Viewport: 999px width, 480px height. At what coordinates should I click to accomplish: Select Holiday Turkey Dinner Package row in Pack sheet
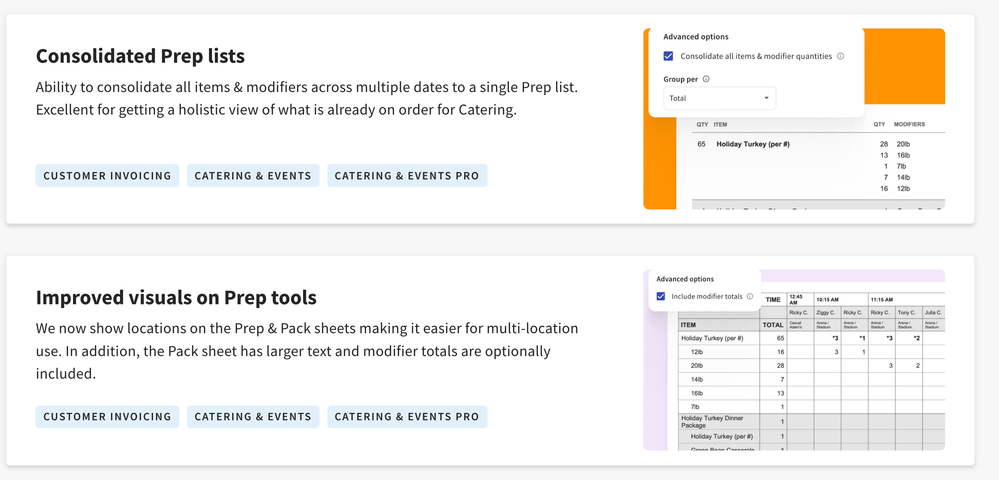point(714,421)
